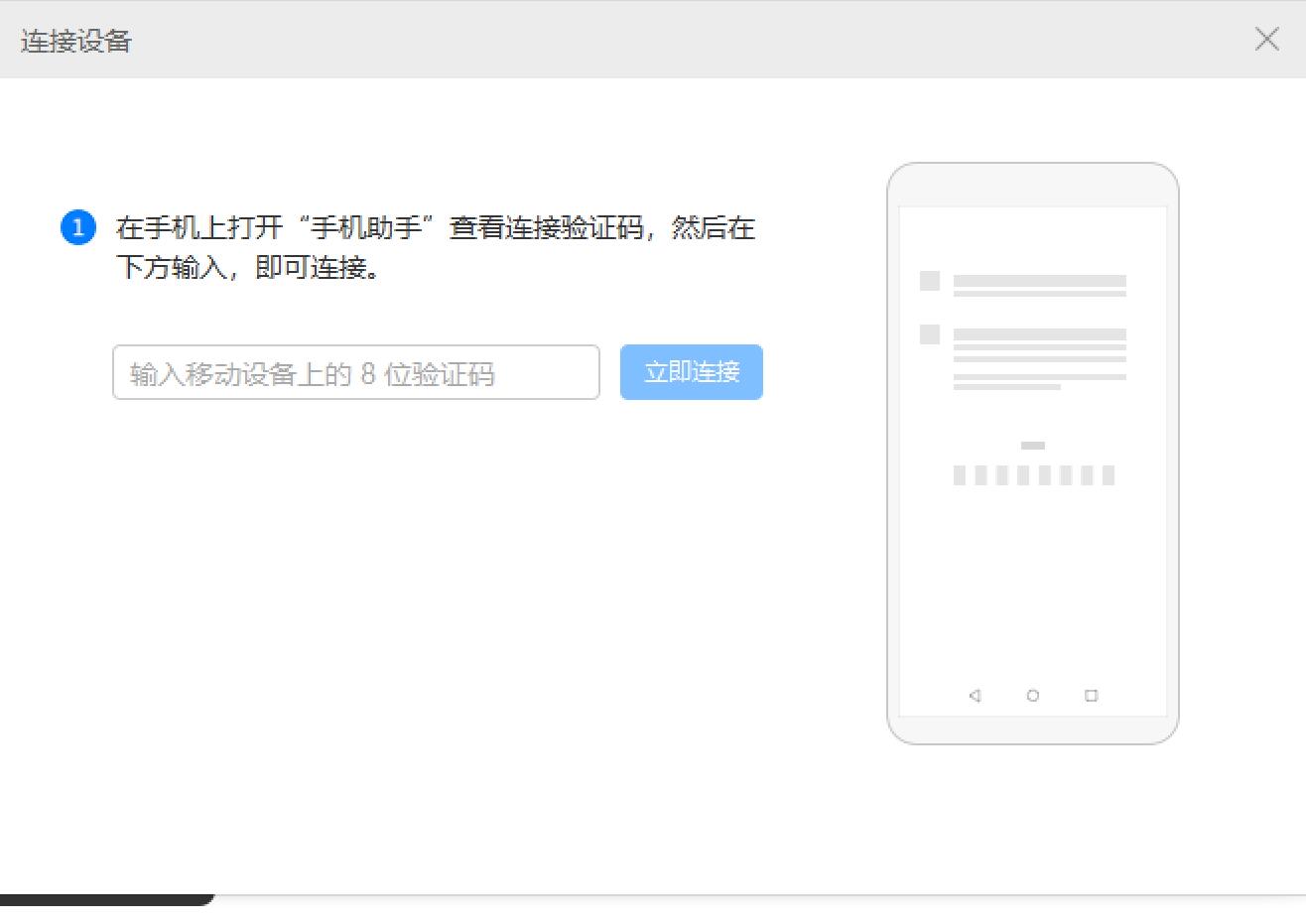Click the placeholder text inside the code field
Viewport: 1306px width, 924px height.
(311, 372)
